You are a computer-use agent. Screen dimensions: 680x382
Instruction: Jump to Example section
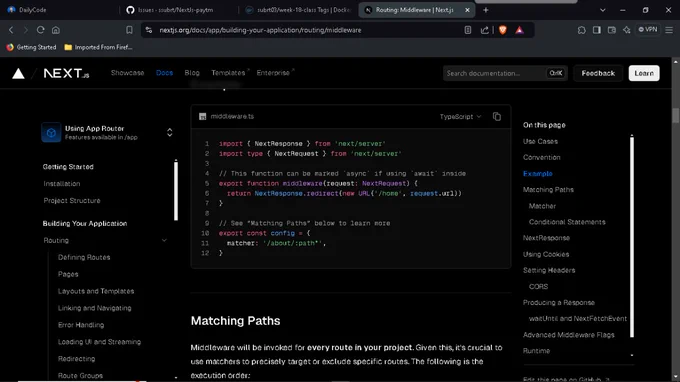tap(538, 173)
